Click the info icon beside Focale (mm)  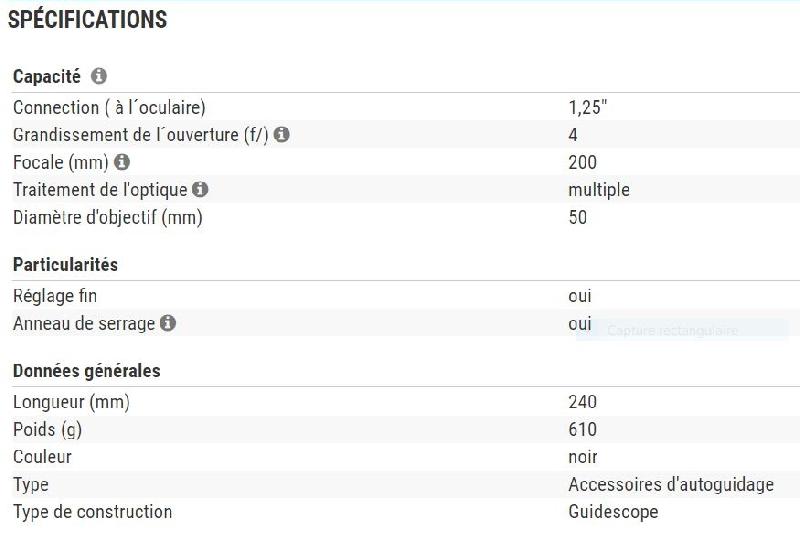[x=122, y=161]
